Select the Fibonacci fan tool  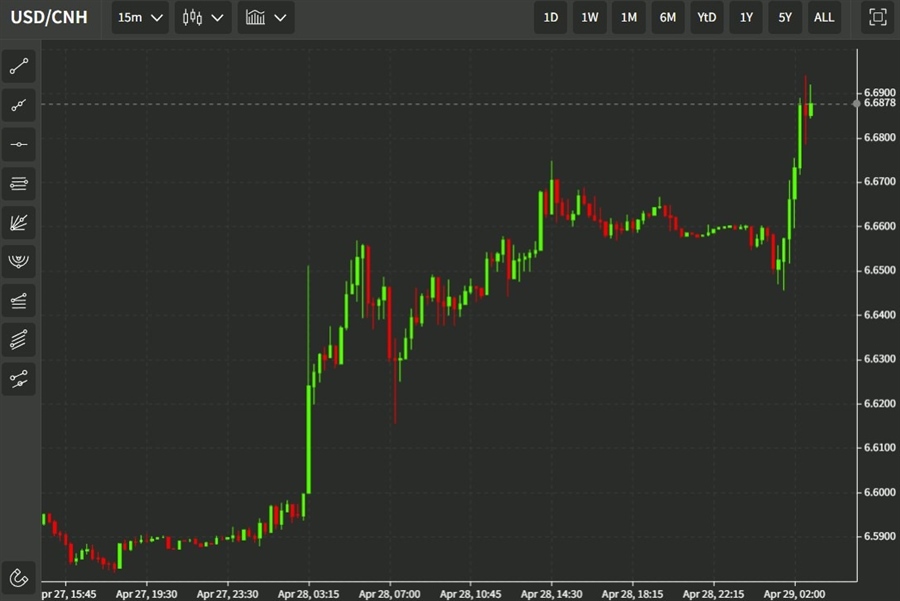coord(18,223)
